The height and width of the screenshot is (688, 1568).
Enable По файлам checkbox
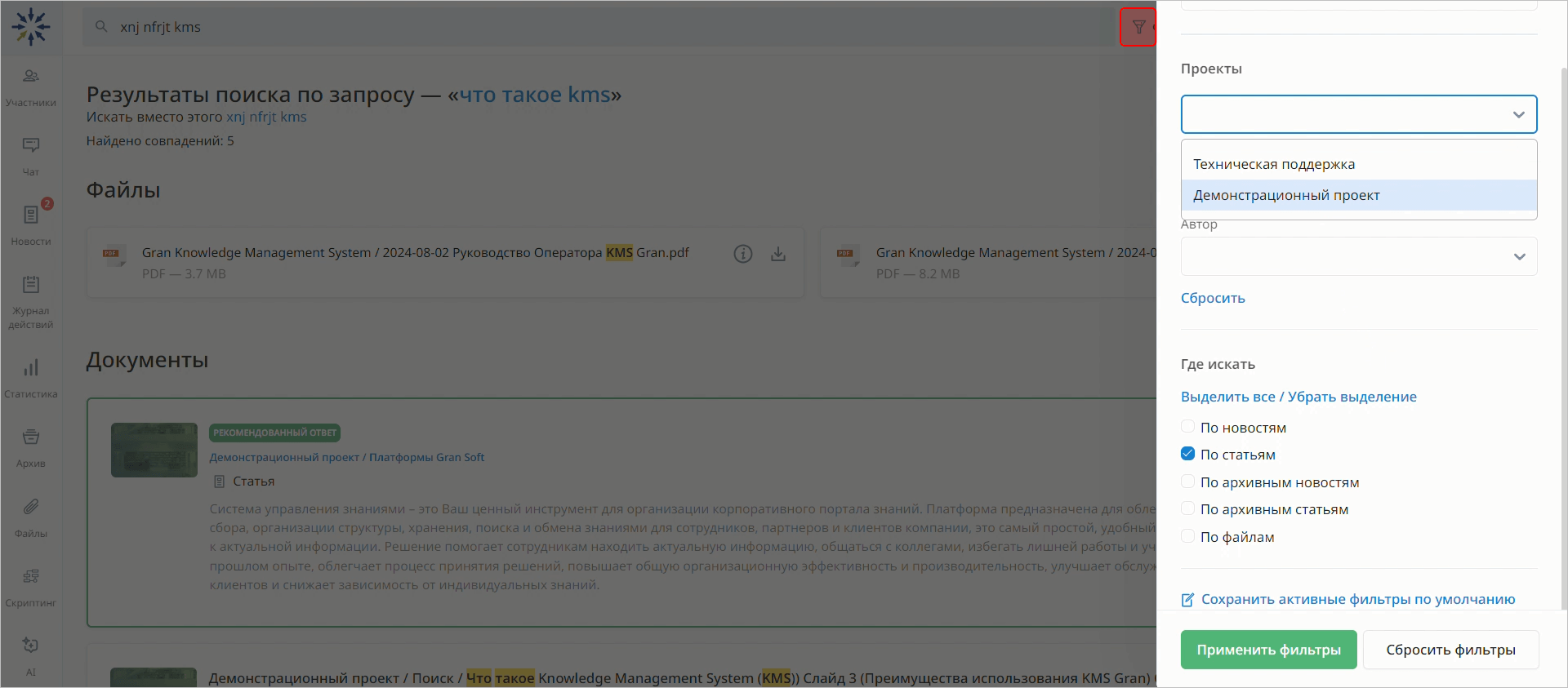click(x=1187, y=536)
